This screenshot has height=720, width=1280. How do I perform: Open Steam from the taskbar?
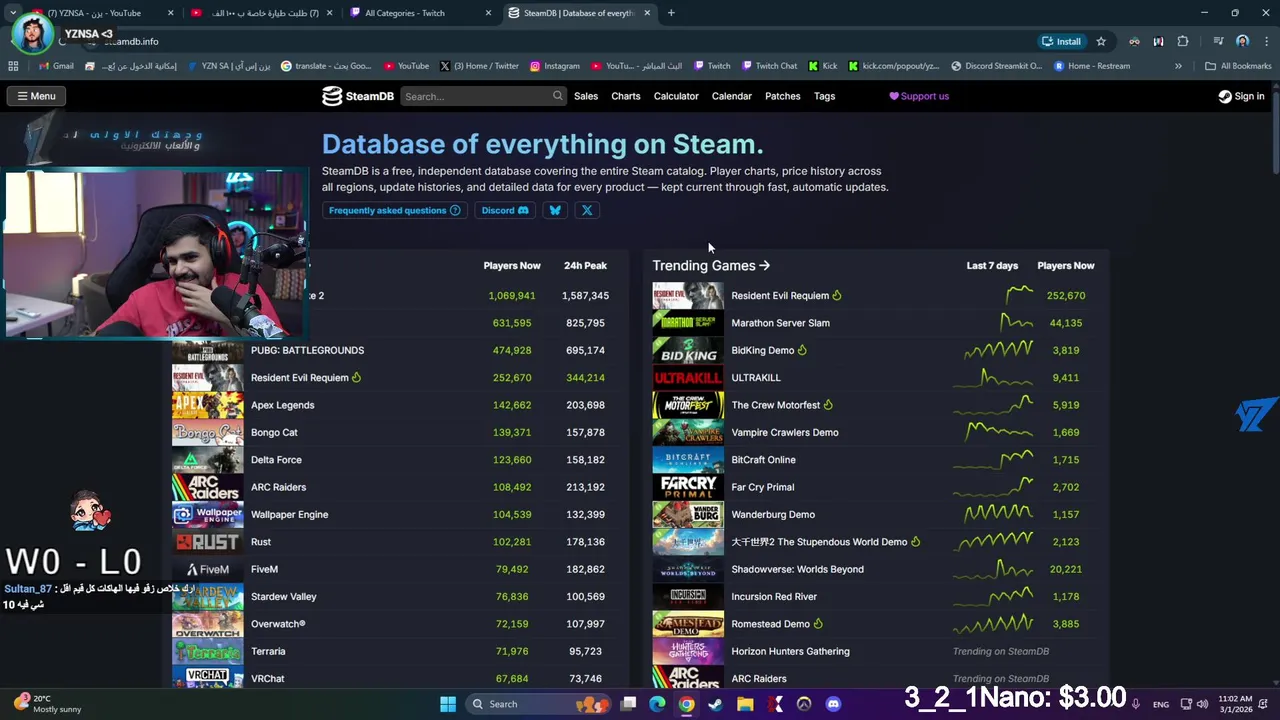click(715, 704)
